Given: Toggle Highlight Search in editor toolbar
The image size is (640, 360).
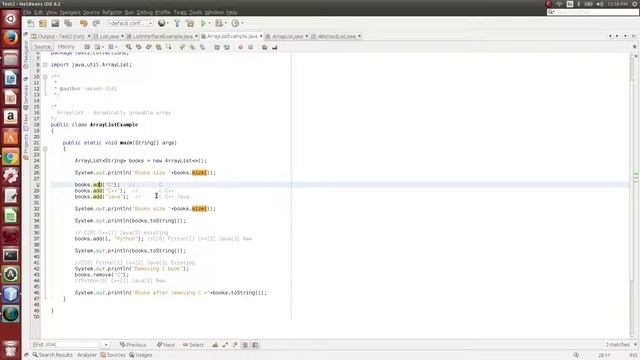Looking at the screenshot, I should click(x=159, y=47).
